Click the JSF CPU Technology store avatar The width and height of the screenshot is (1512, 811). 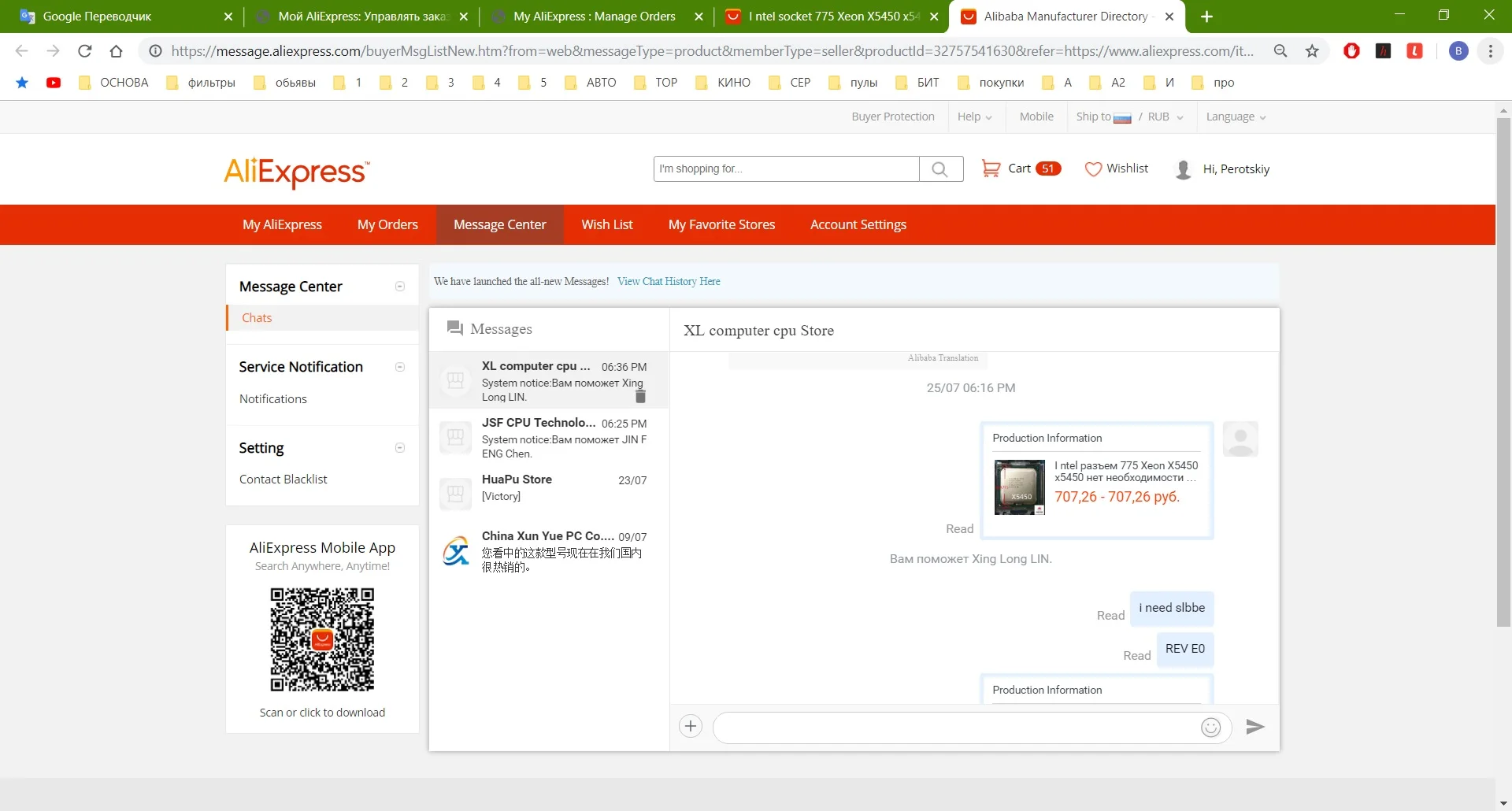click(x=455, y=437)
